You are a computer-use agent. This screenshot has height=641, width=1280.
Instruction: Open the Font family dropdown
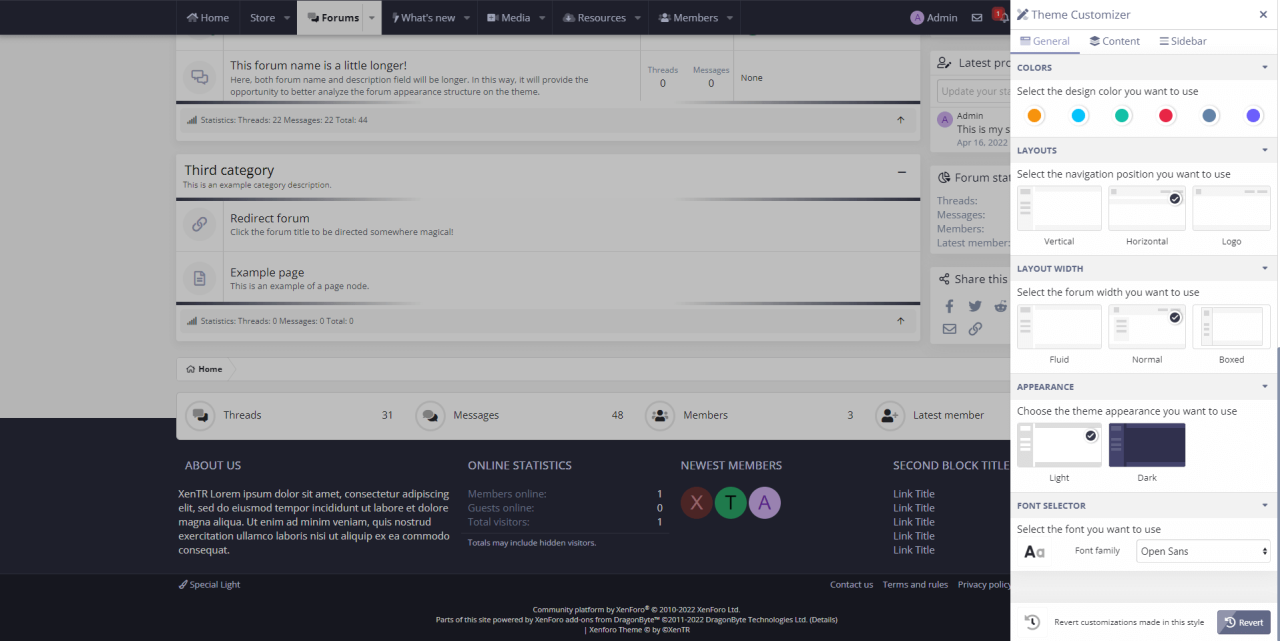1204,551
